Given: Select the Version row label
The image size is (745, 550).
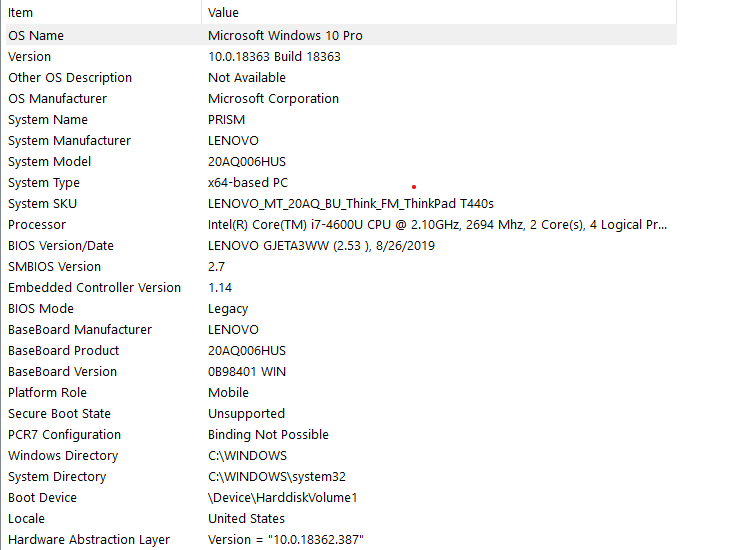Looking at the screenshot, I should (x=29, y=57).
